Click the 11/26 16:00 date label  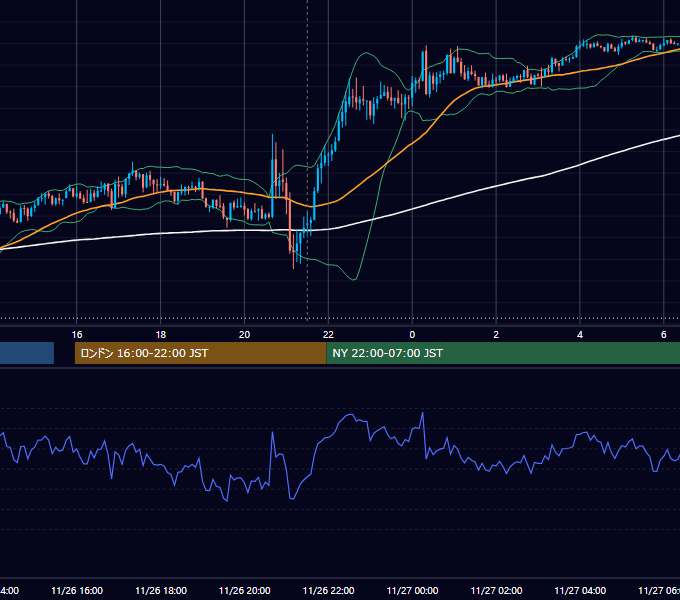[77, 590]
